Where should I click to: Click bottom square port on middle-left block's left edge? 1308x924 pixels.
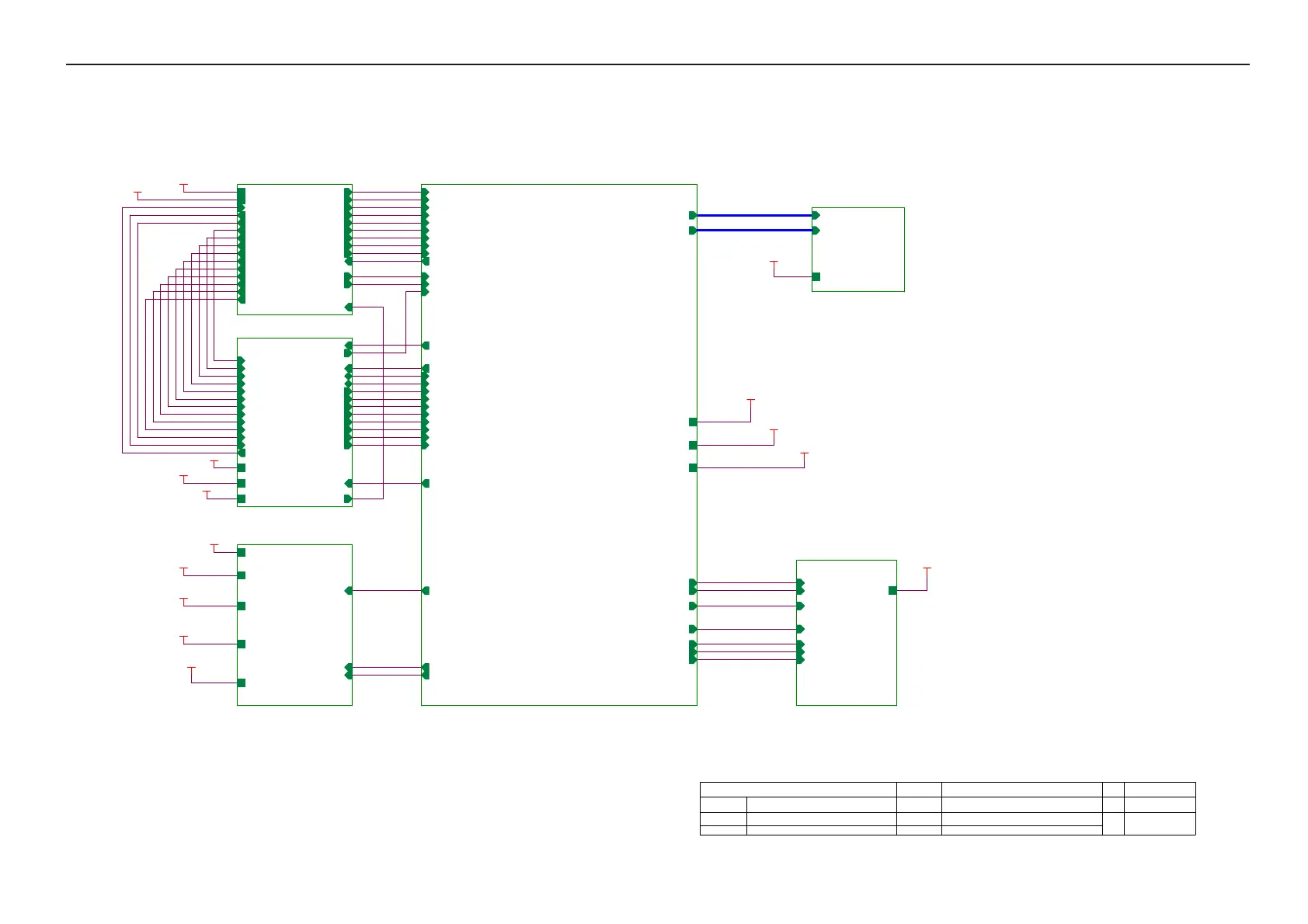coord(242,498)
